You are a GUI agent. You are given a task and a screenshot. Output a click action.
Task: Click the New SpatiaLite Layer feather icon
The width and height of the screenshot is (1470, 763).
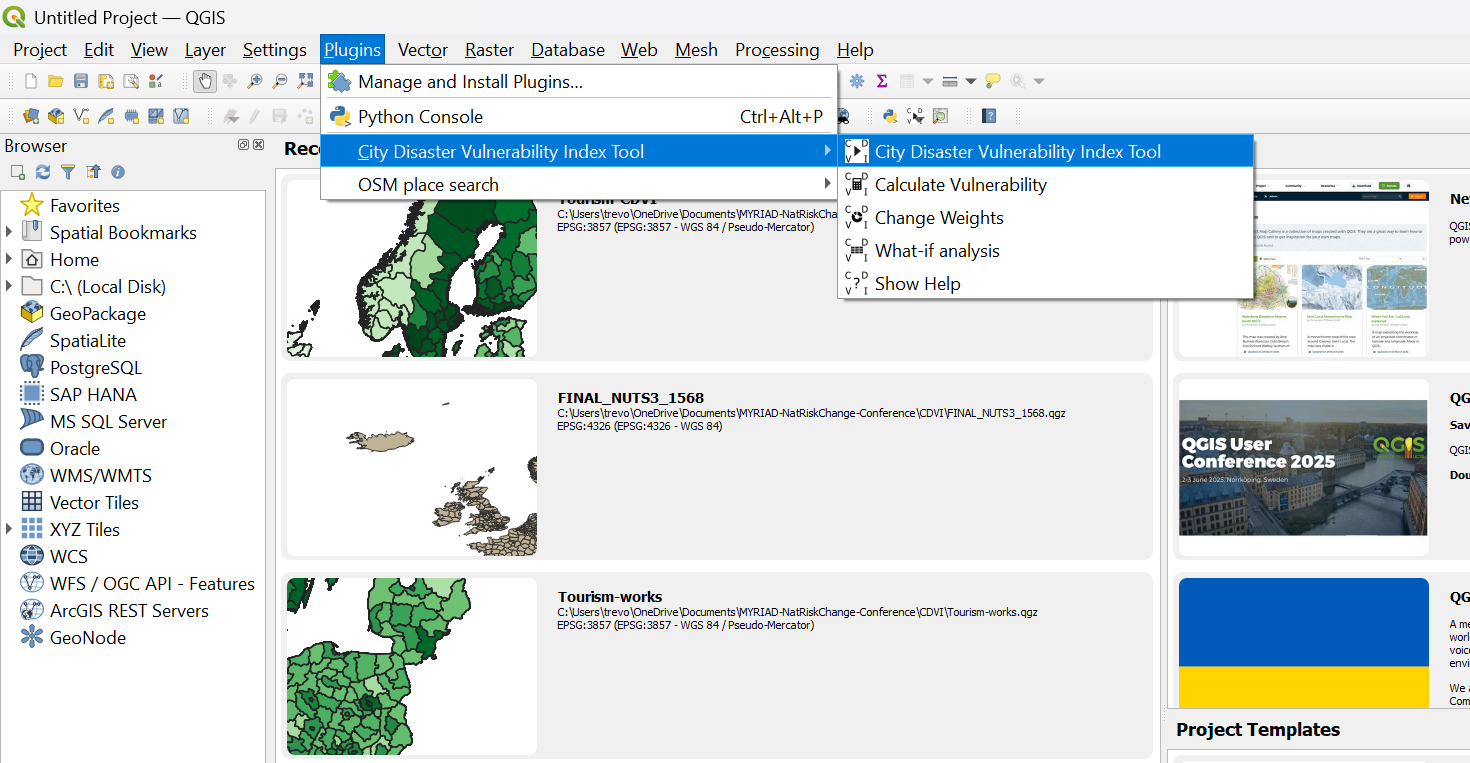coord(106,116)
